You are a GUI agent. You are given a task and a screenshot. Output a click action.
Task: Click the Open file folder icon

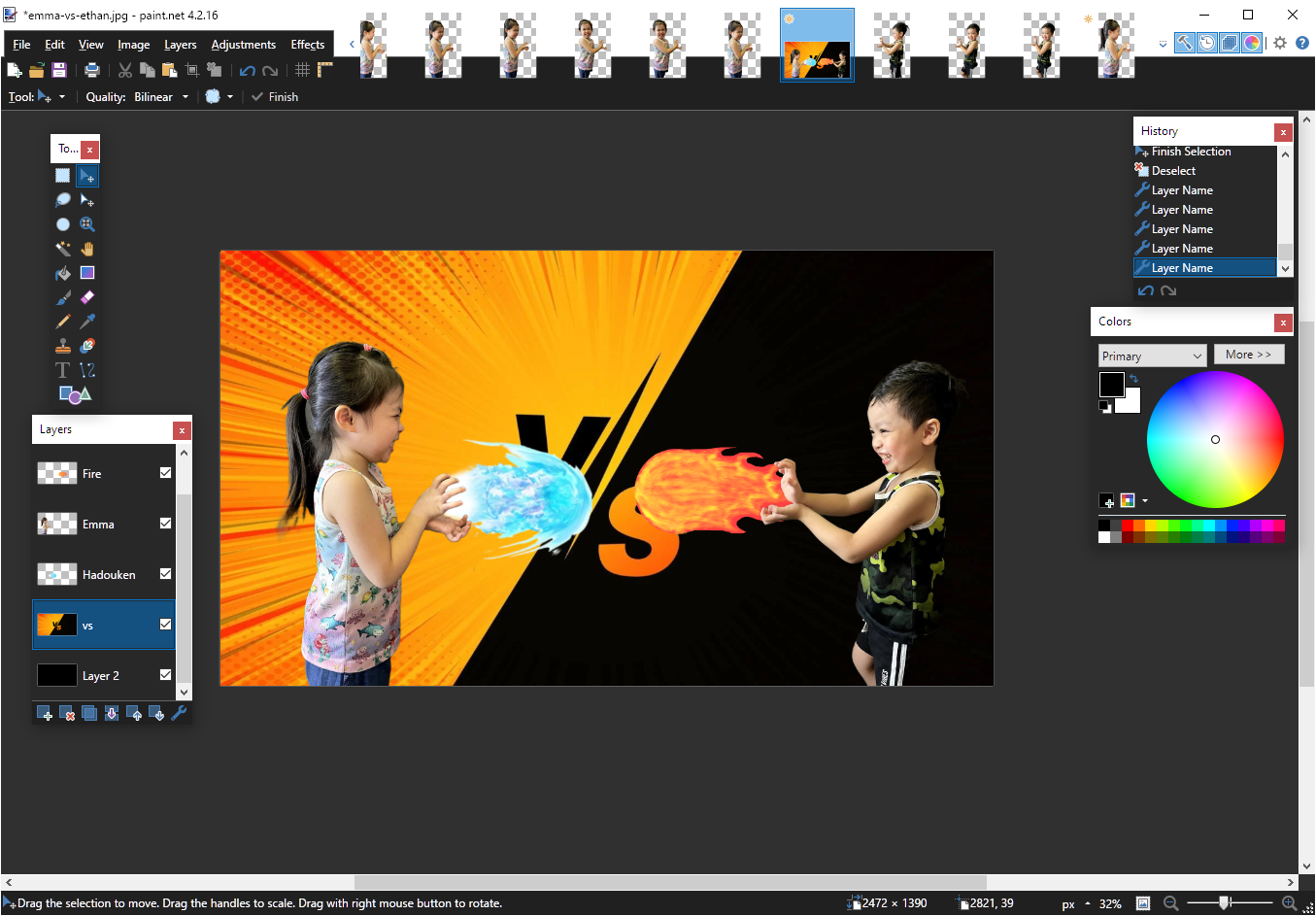tap(37, 70)
